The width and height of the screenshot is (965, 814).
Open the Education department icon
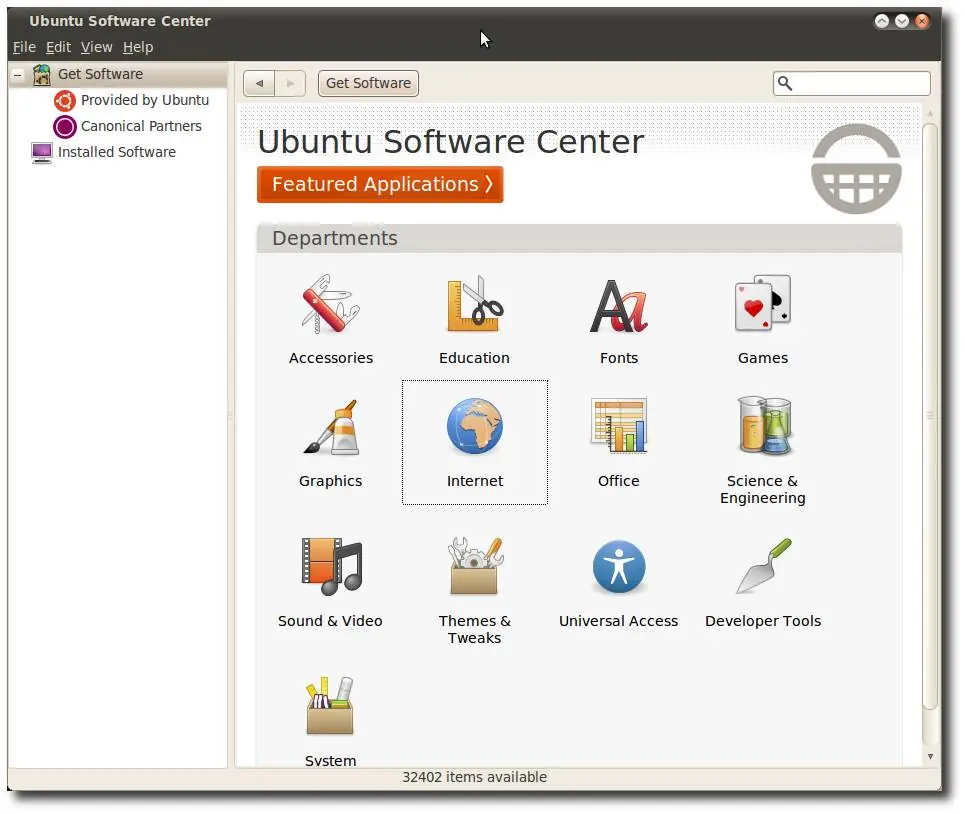coord(474,305)
